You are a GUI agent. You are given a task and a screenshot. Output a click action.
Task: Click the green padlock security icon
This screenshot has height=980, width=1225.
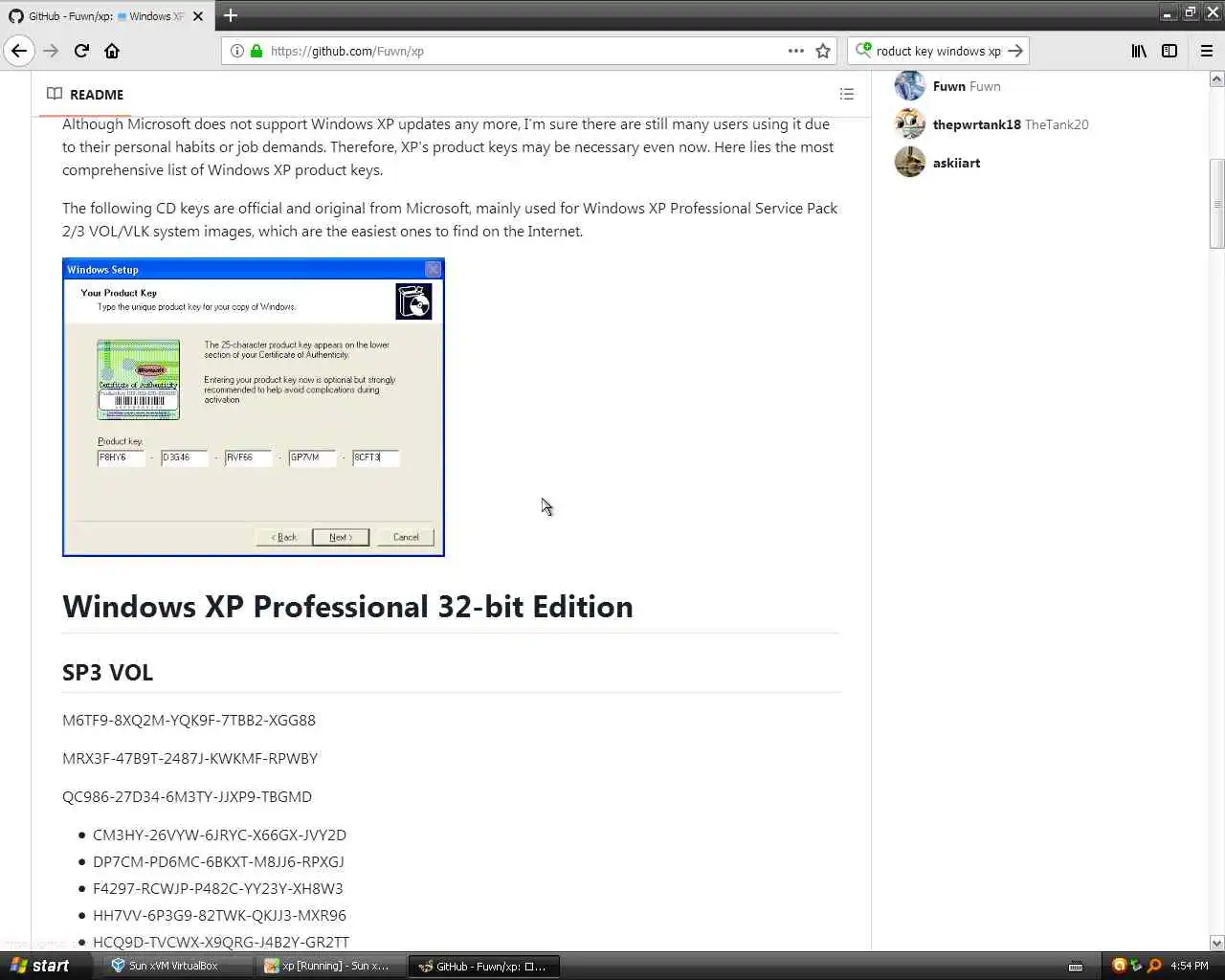256,51
